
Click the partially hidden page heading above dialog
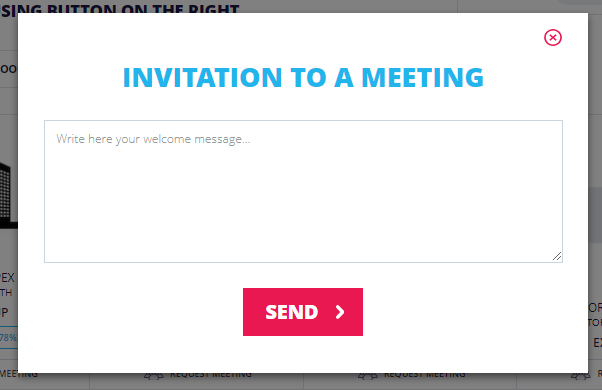[119, 9]
